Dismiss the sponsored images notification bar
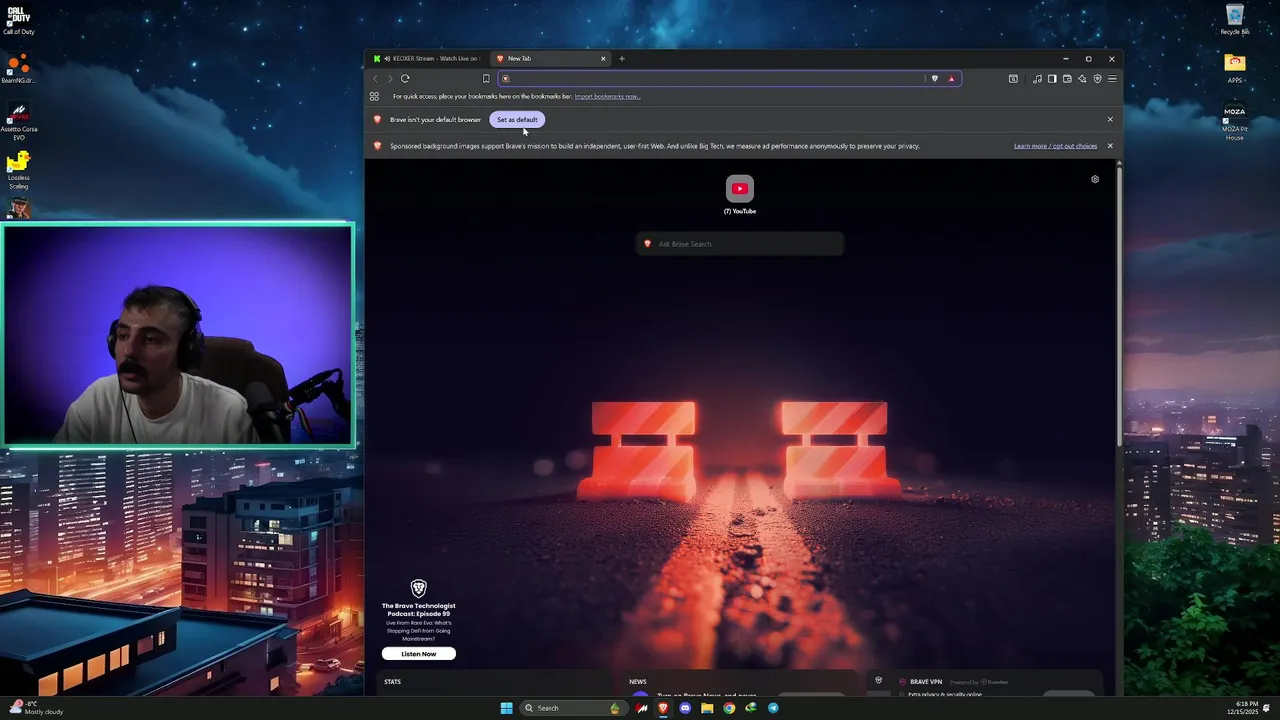This screenshot has height=720, width=1280. click(x=1110, y=146)
